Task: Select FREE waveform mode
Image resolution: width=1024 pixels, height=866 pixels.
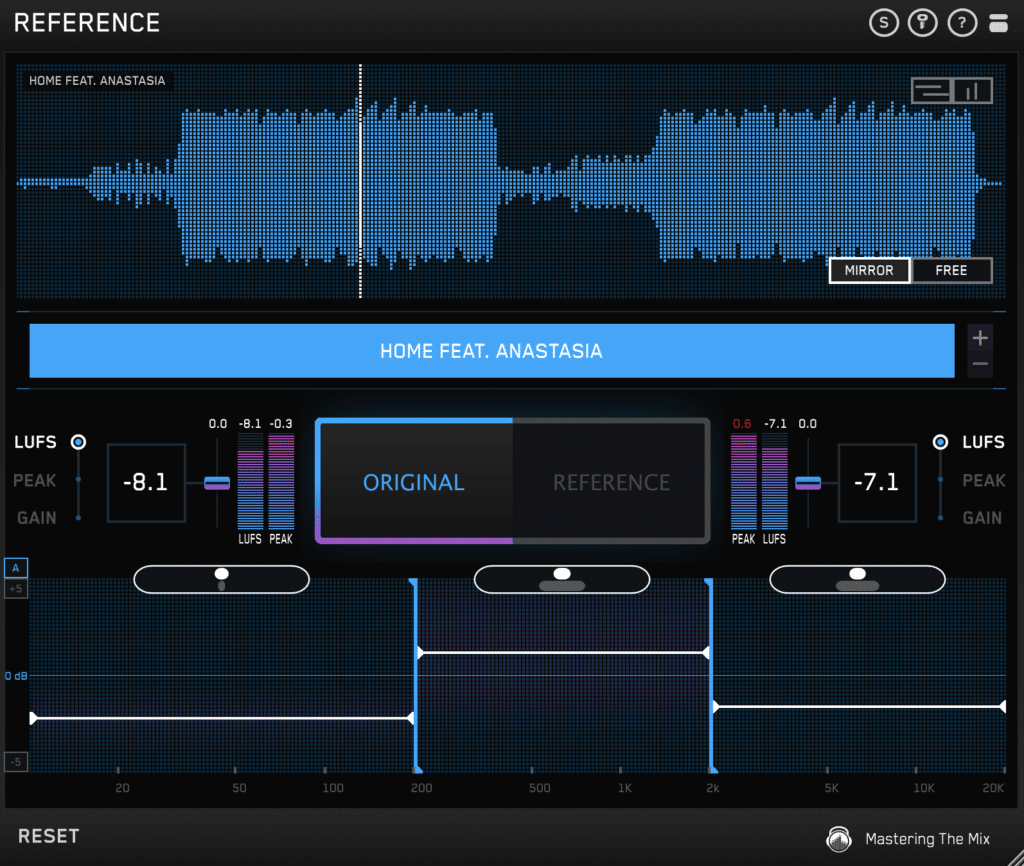Action: click(x=952, y=270)
